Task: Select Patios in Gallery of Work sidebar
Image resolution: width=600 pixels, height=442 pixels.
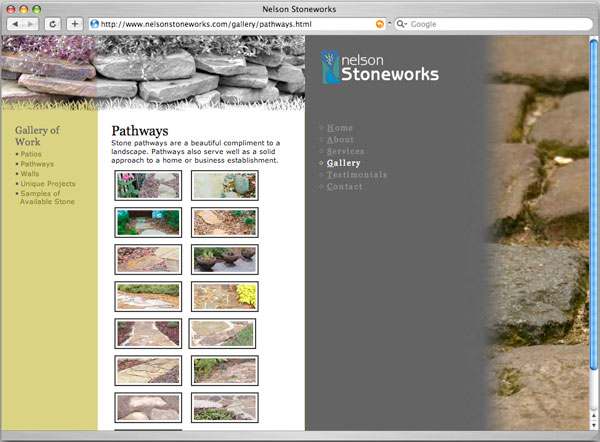Action: coord(31,154)
